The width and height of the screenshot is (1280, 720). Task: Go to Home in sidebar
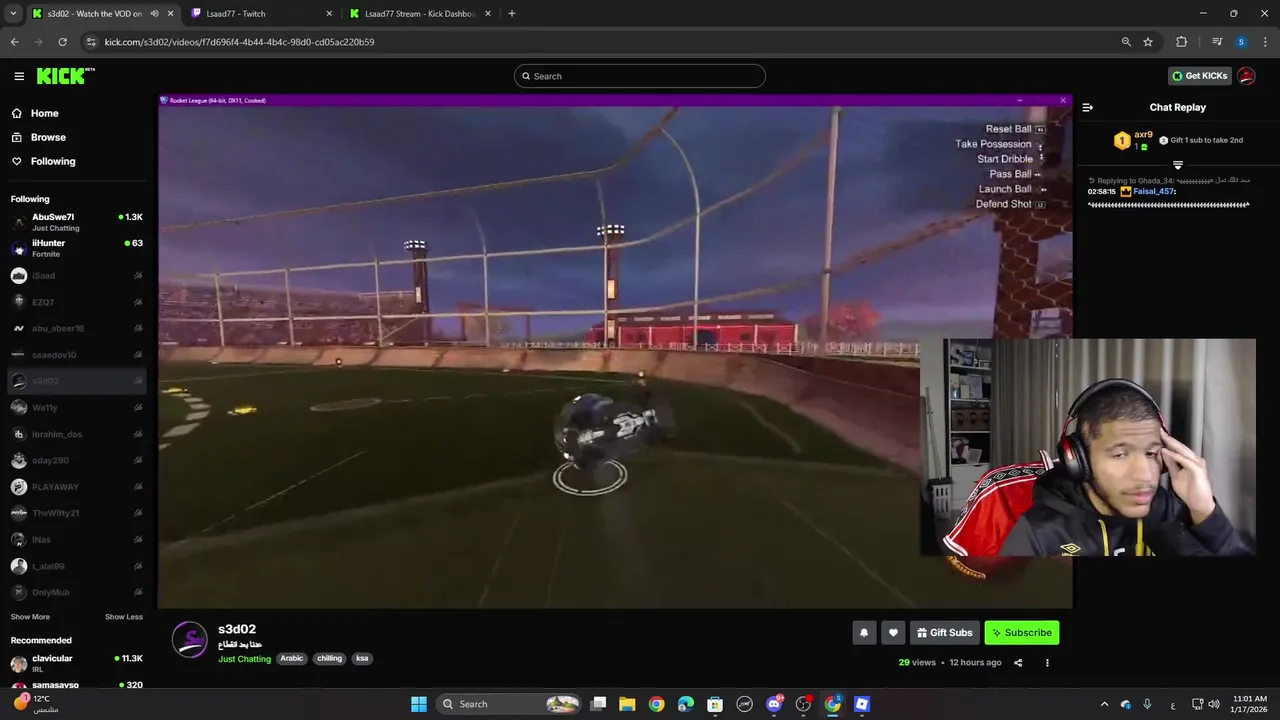click(44, 113)
